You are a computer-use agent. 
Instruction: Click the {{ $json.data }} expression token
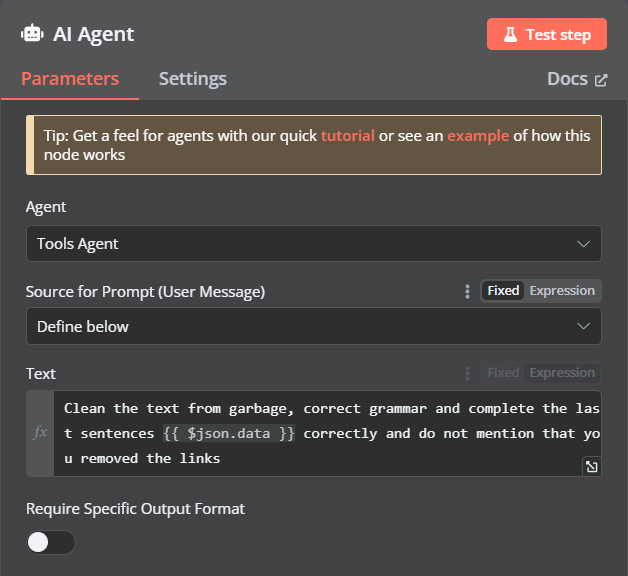[229, 433]
